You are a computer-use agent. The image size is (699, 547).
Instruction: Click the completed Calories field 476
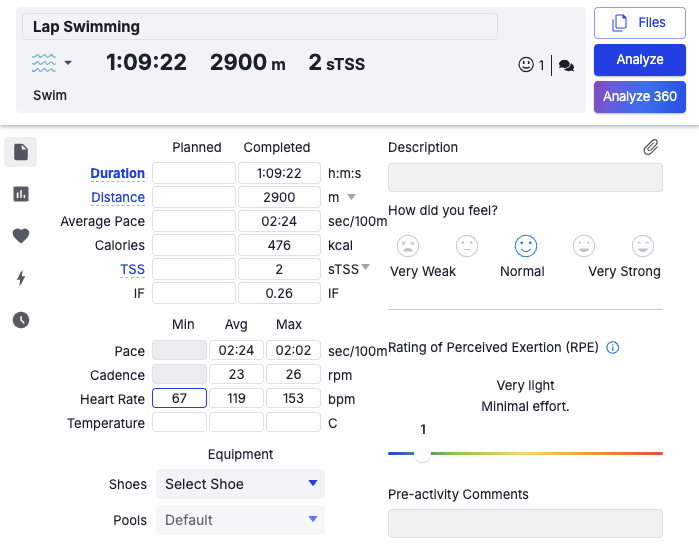click(280, 245)
